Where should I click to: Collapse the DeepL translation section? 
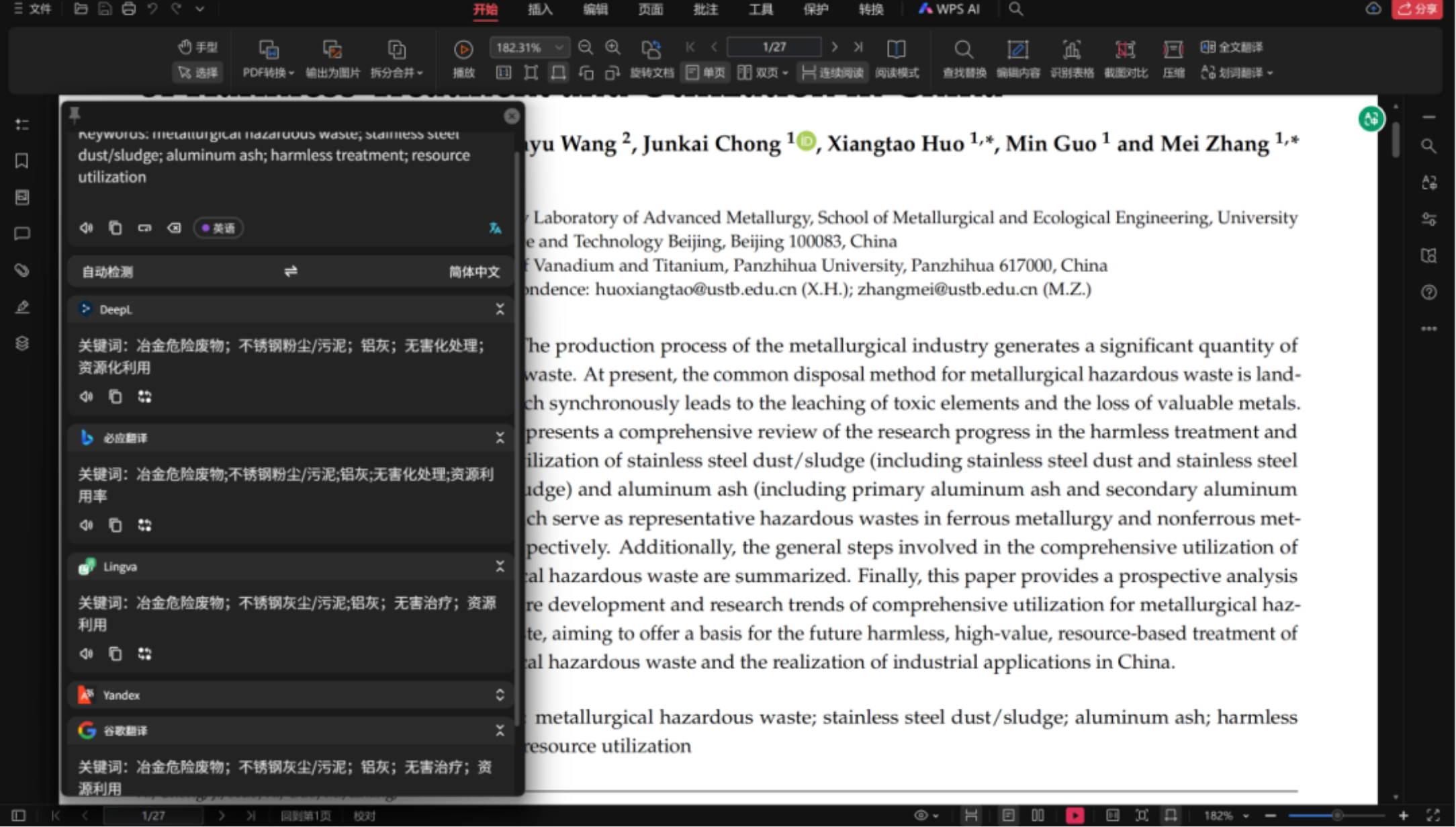pyautogui.click(x=500, y=309)
